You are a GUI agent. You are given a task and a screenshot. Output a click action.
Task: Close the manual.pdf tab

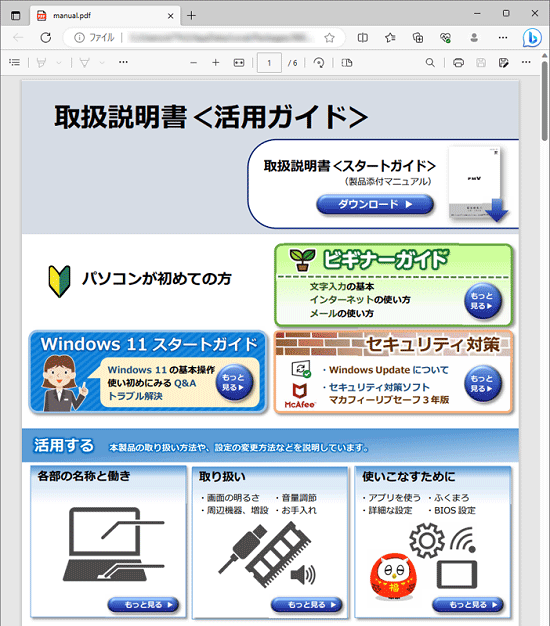170,16
